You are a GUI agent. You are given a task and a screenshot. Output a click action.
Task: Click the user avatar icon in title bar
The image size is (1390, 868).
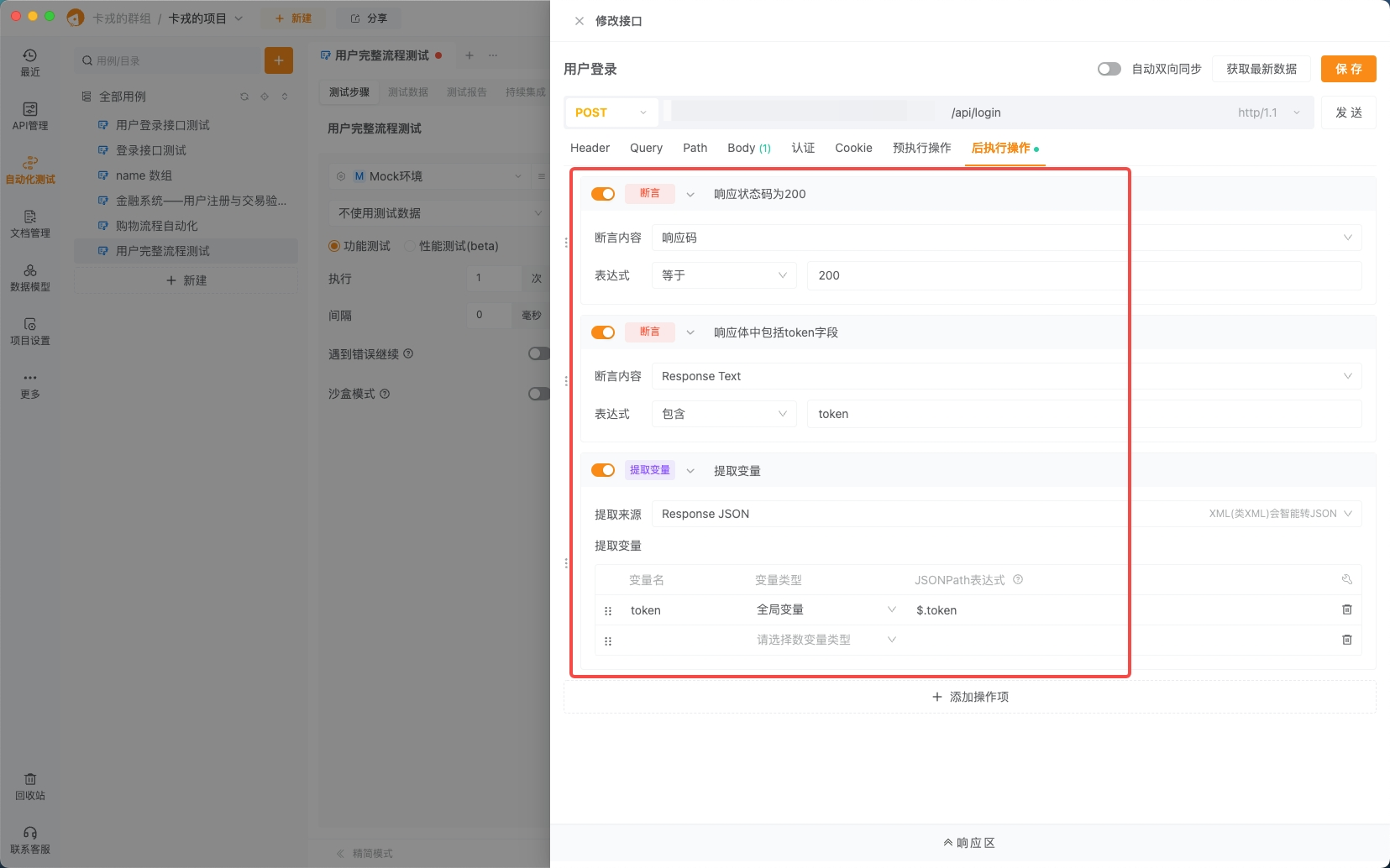click(x=76, y=18)
